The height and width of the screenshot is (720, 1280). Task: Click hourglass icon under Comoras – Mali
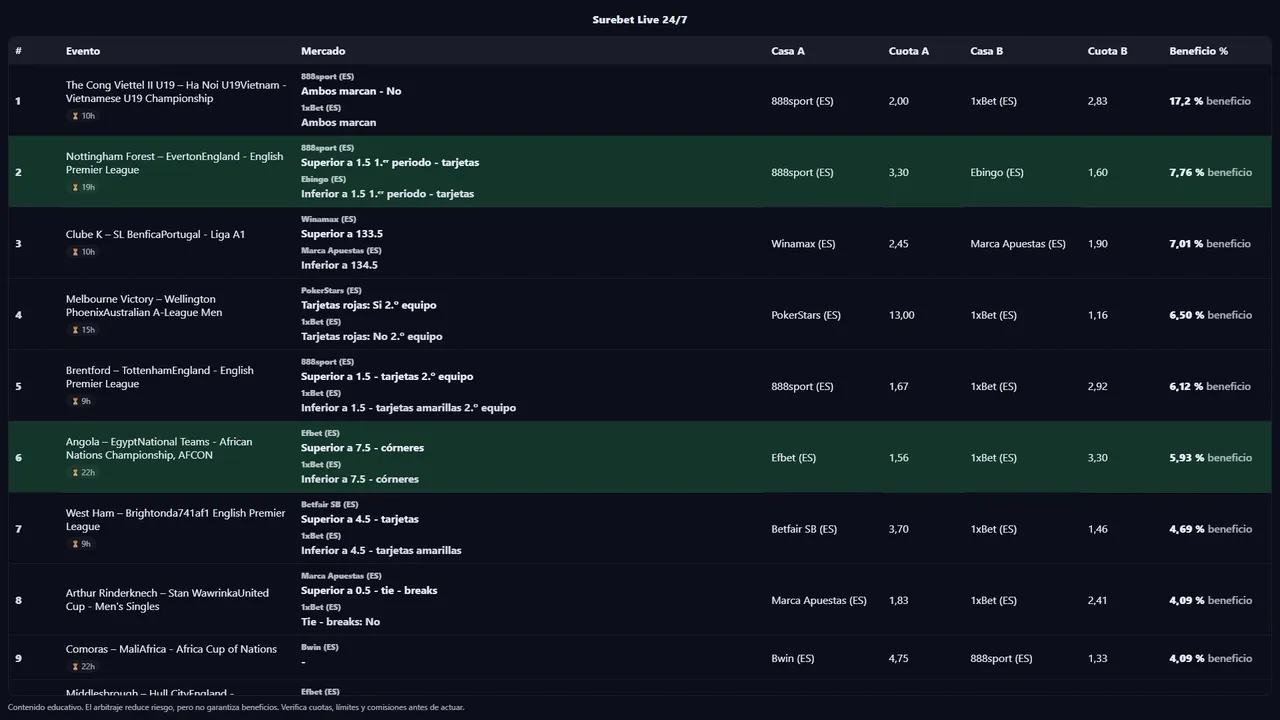click(x=75, y=667)
